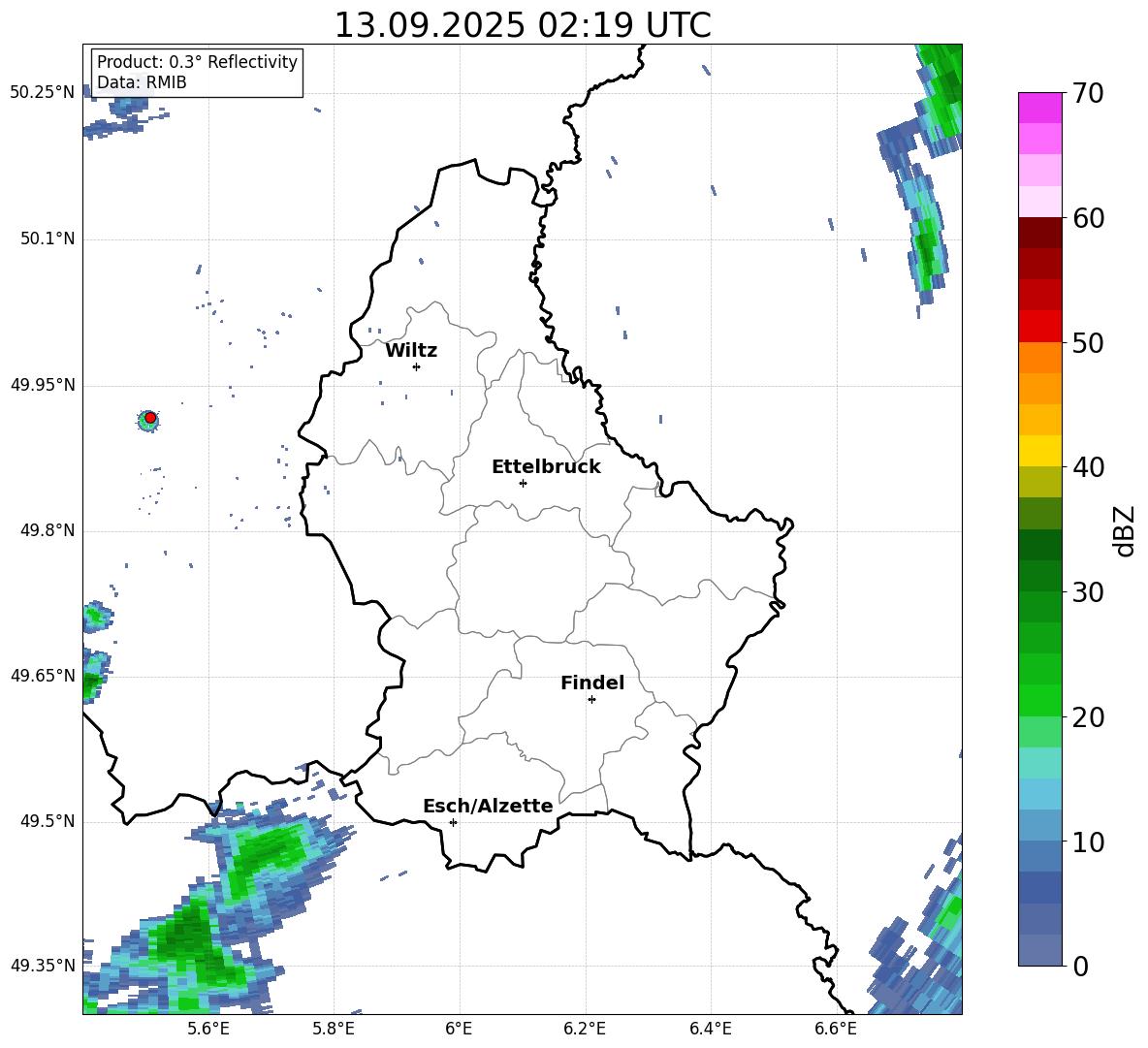Pick the orange swatch just below 50

[x=1039, y=358]
